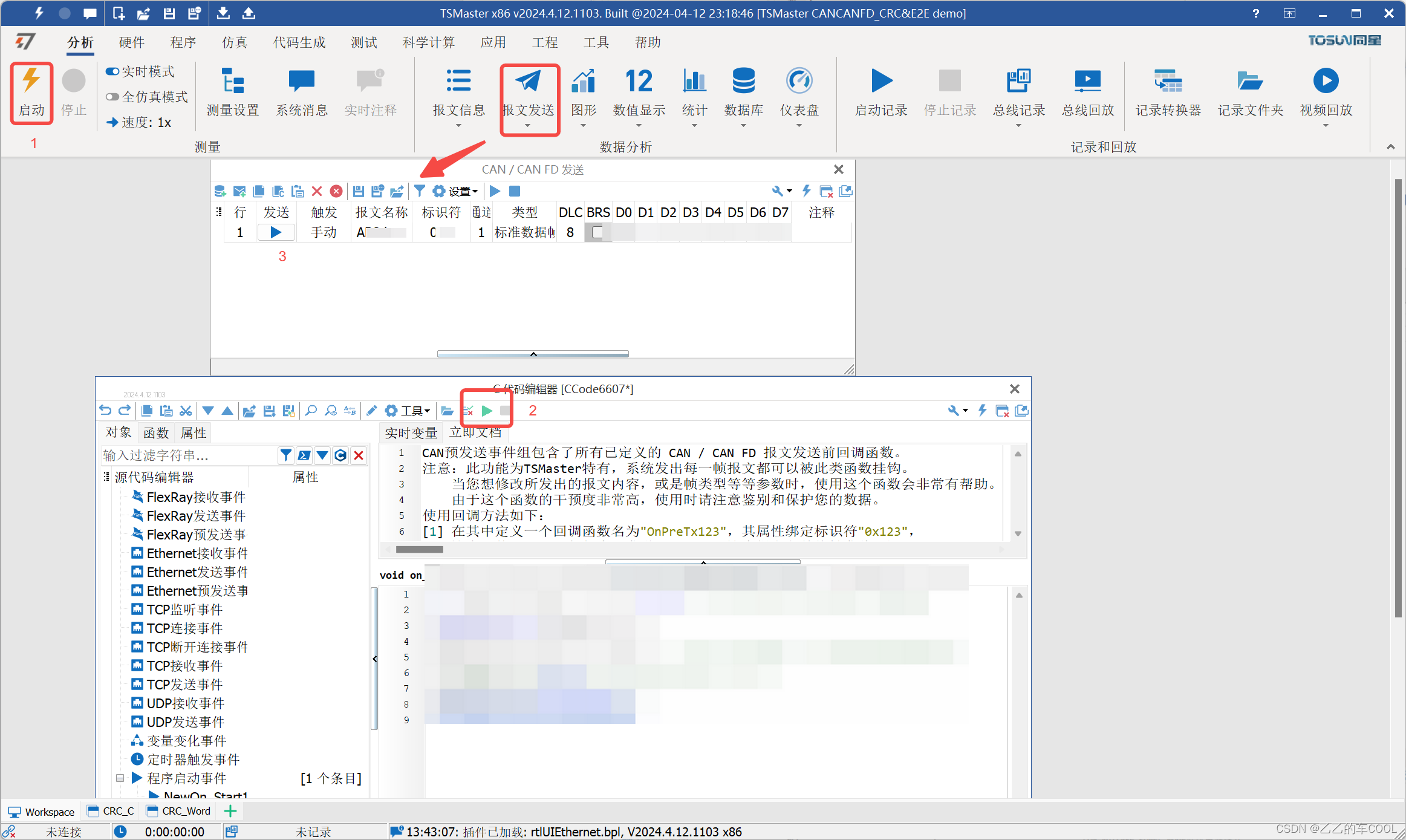Click the clear-all red circle in CAN send toolbar
Viewport: 1406px width, 840px height.
(x=336, y=191)
